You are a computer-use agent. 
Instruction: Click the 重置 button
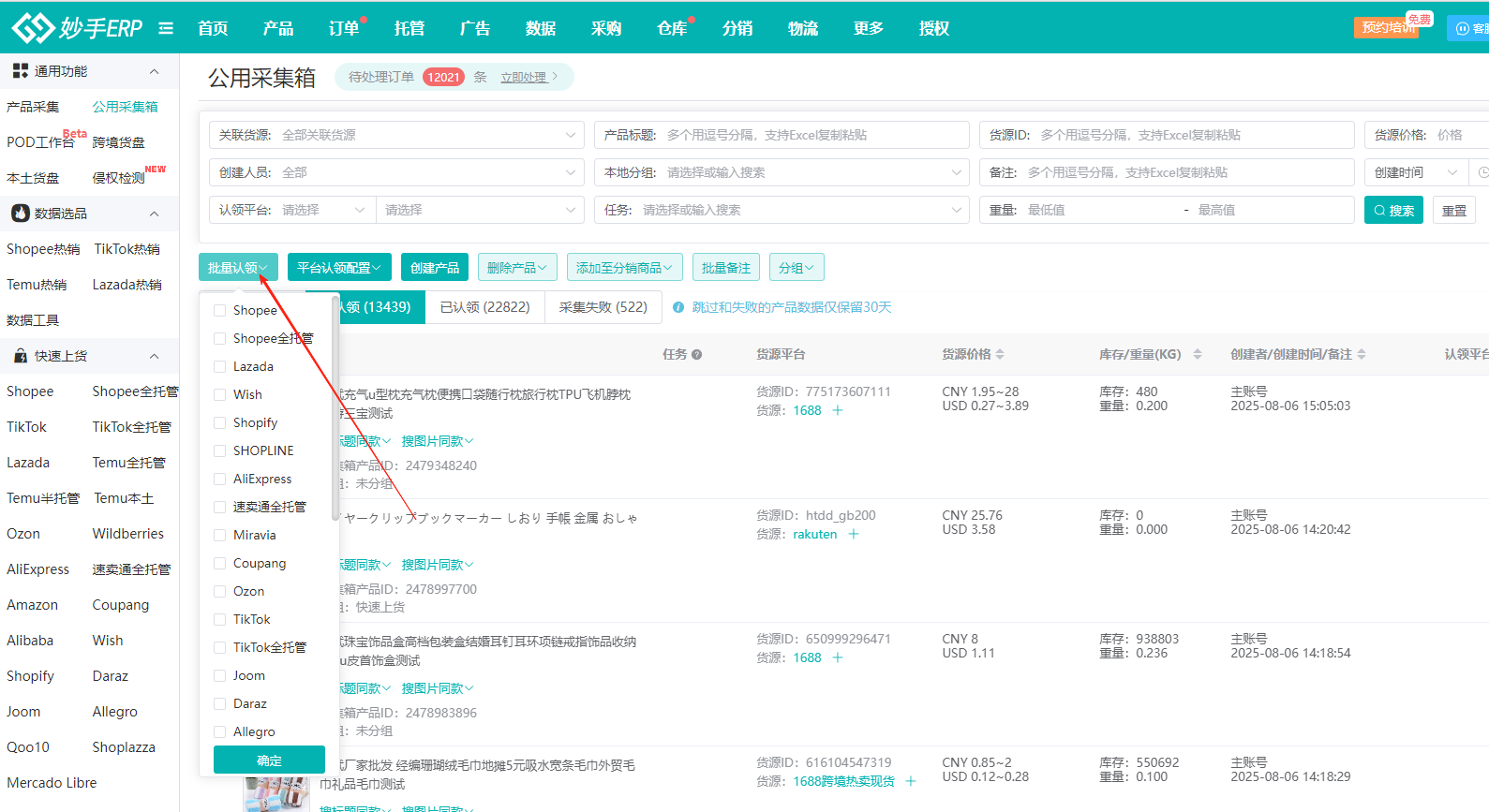(1454, 210)
